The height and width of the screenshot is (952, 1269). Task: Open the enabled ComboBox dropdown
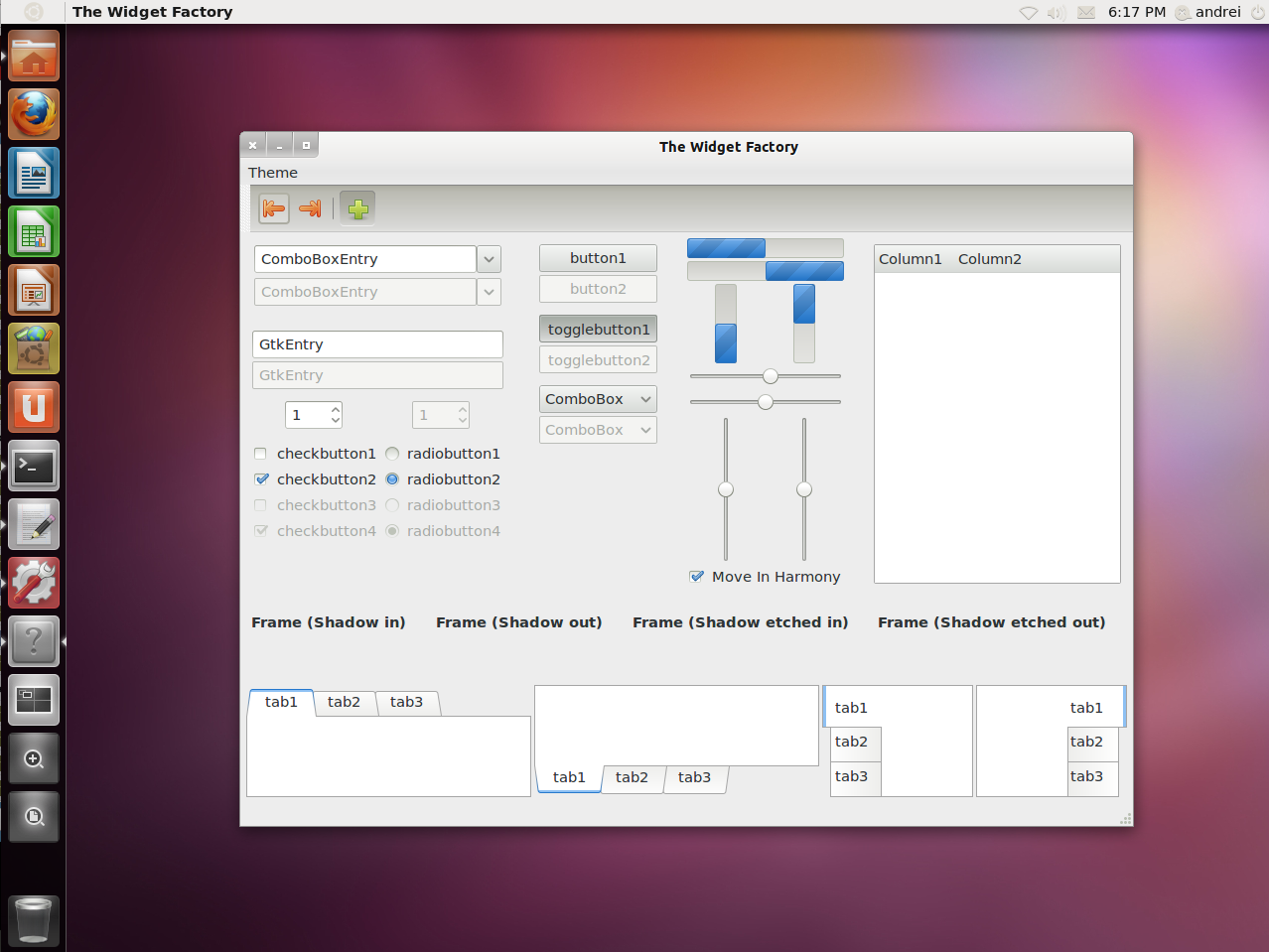[598, 399]
